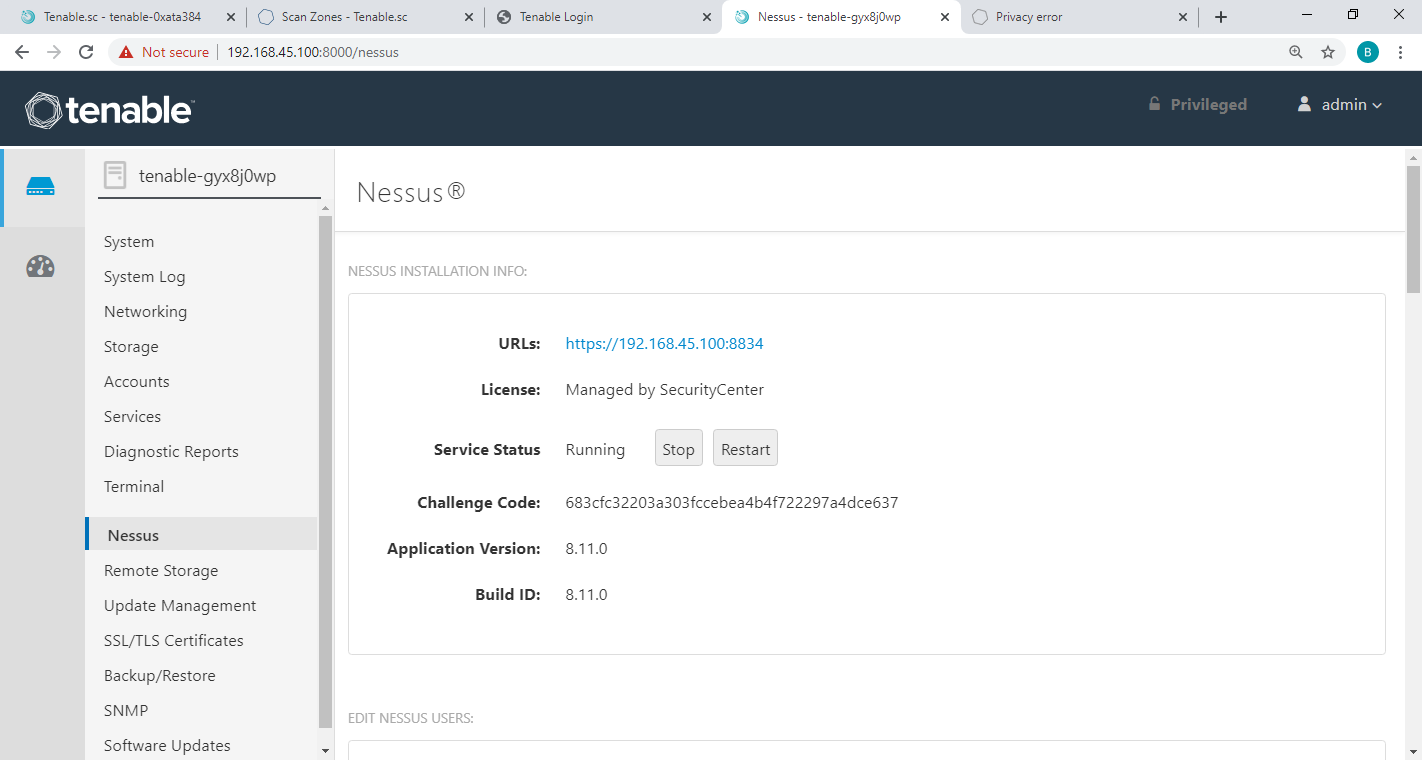The height and width of the screenshot is (760, 1422).
Task: Click sidebar scroll down arrow
Action: (325, 750)
